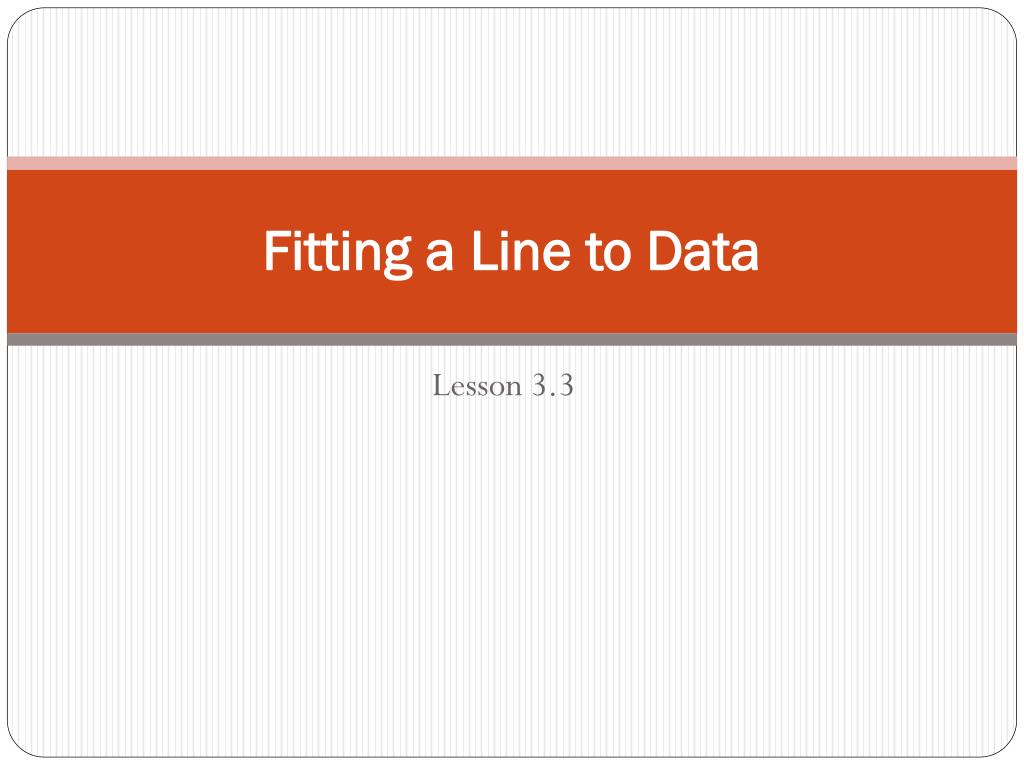The height and width of the screenshot is (768, 1024).
Task: Click the rounded top-right corner of the slide
Action: [x=1004, y=20]
